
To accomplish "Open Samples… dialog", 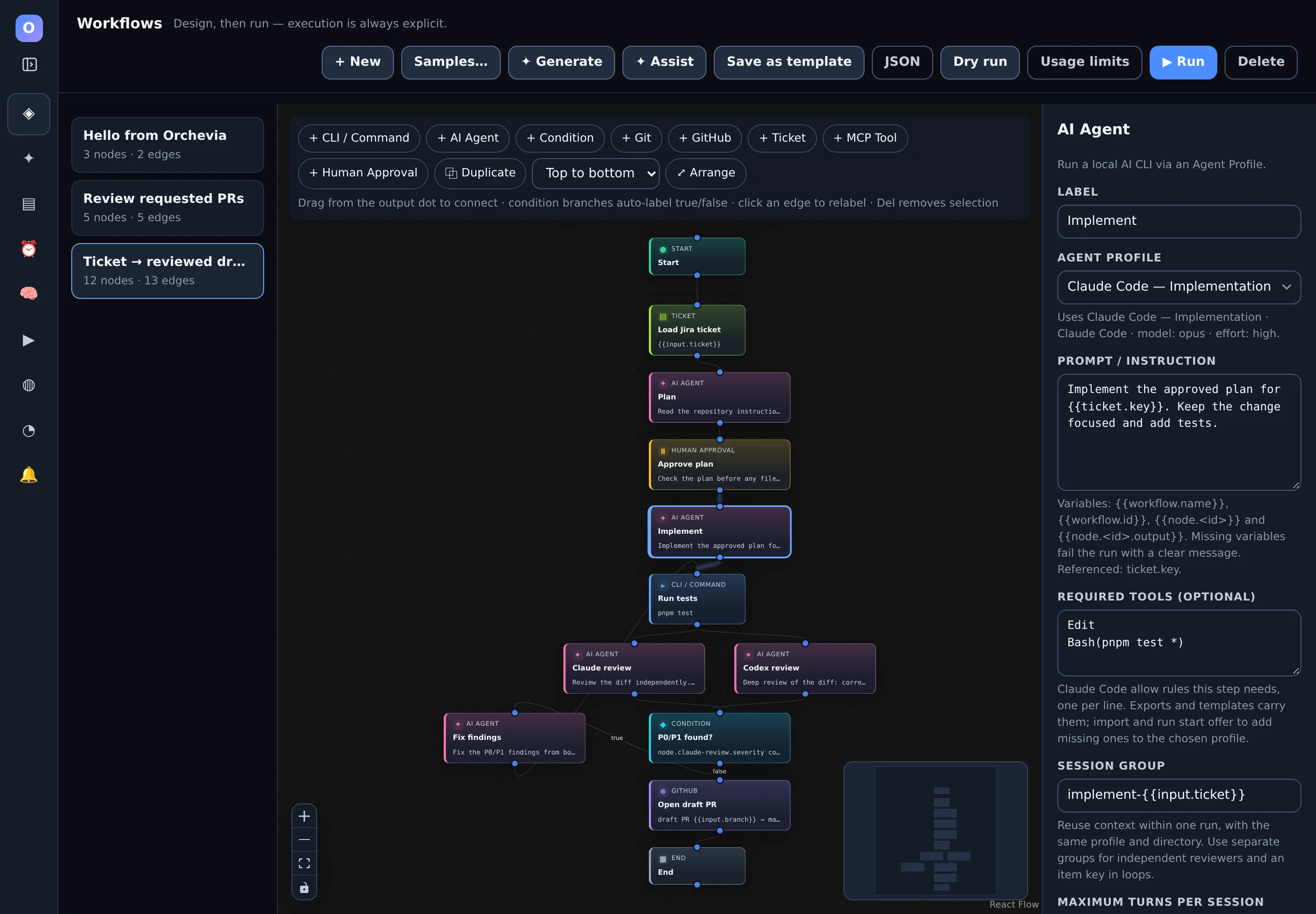I will pos(451,62).
